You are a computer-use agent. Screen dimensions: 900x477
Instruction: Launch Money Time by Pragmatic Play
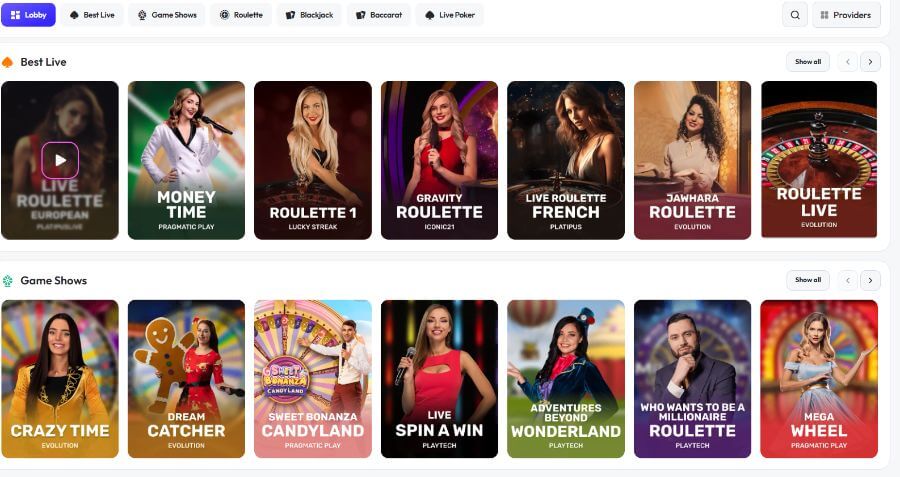pos(187,160)
